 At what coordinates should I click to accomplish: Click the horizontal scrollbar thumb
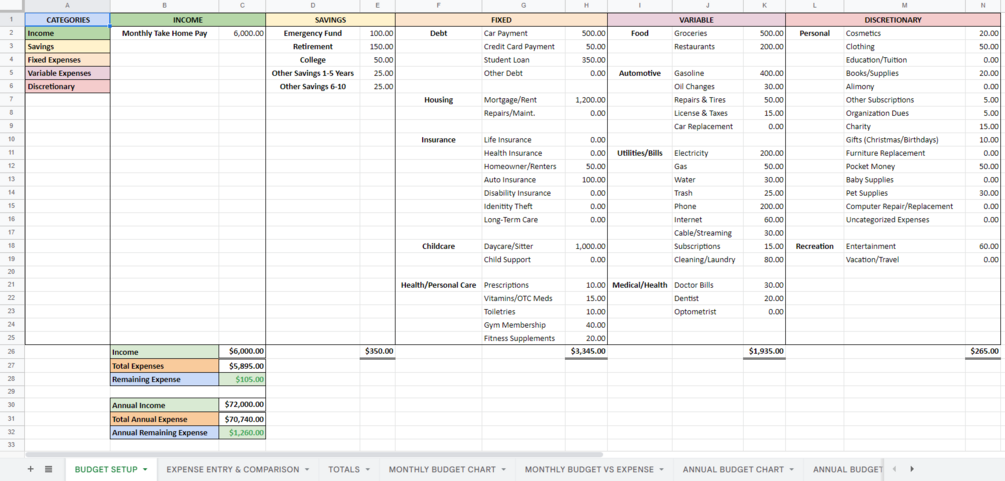pyautogui.click(x=314, y=454)
